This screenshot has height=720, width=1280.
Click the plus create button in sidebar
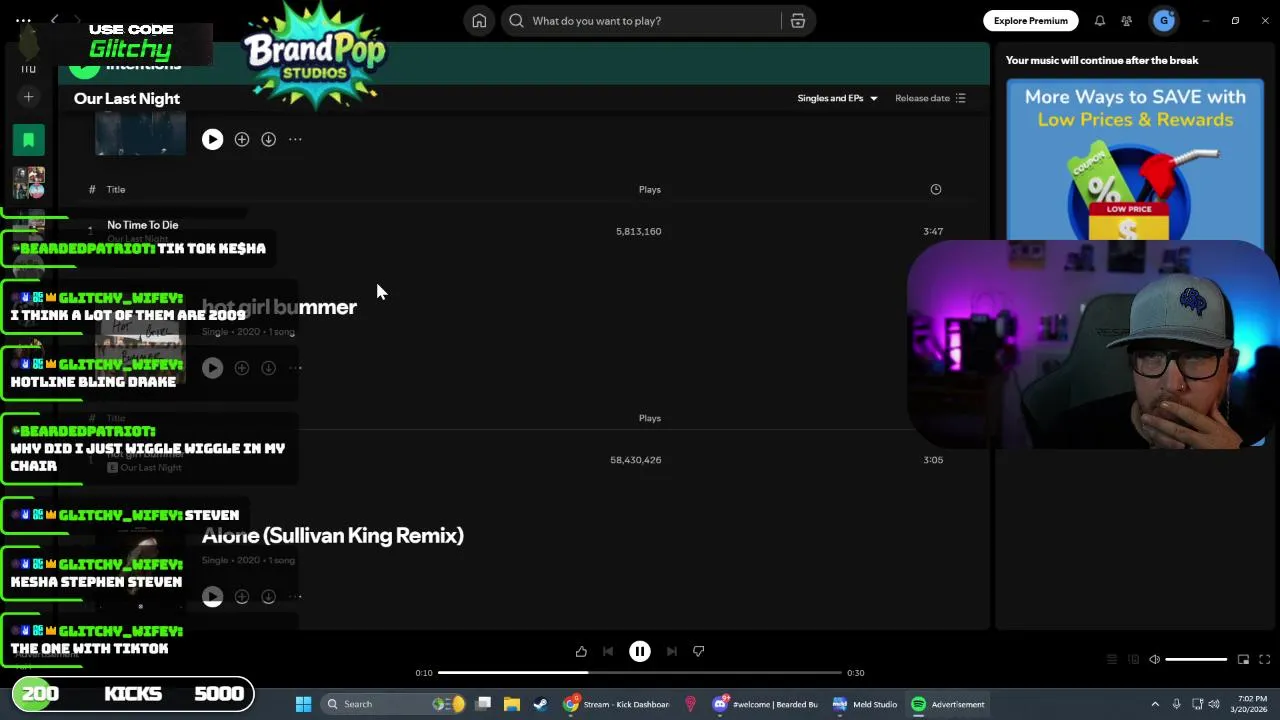28,97
